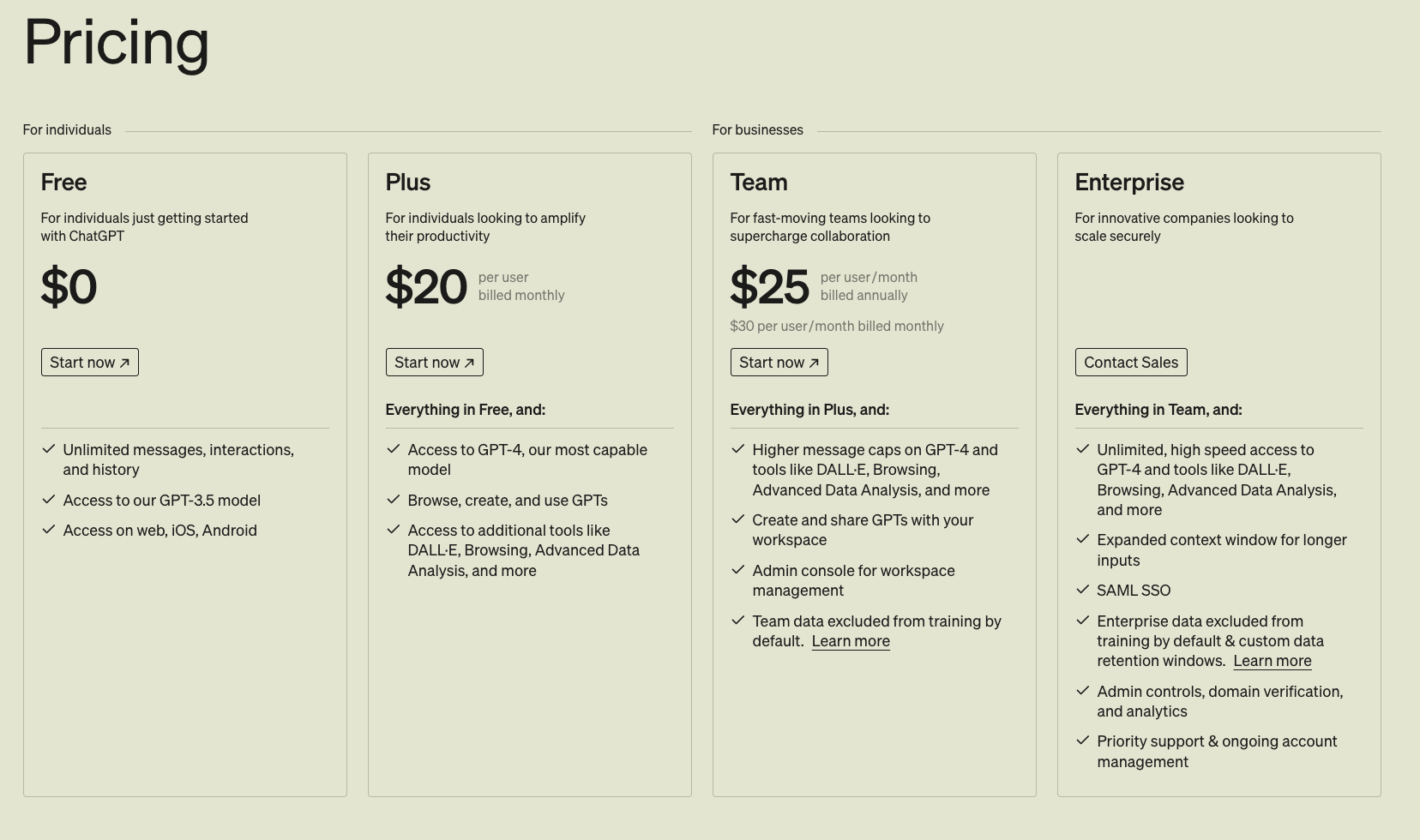Click checkmark beside "Admin console for workspace management"

pos(738,570)
